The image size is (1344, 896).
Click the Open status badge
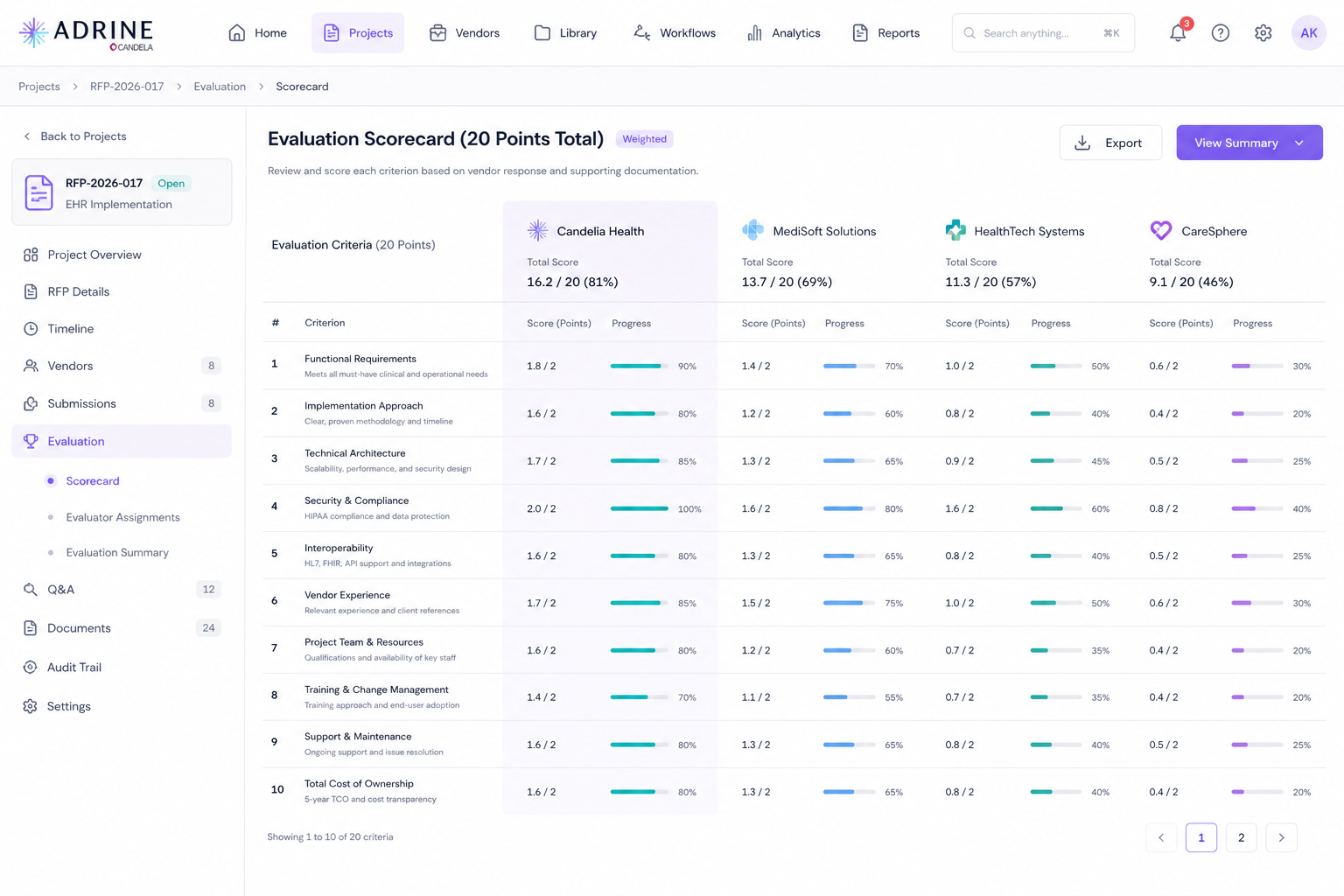coord(171,183)
